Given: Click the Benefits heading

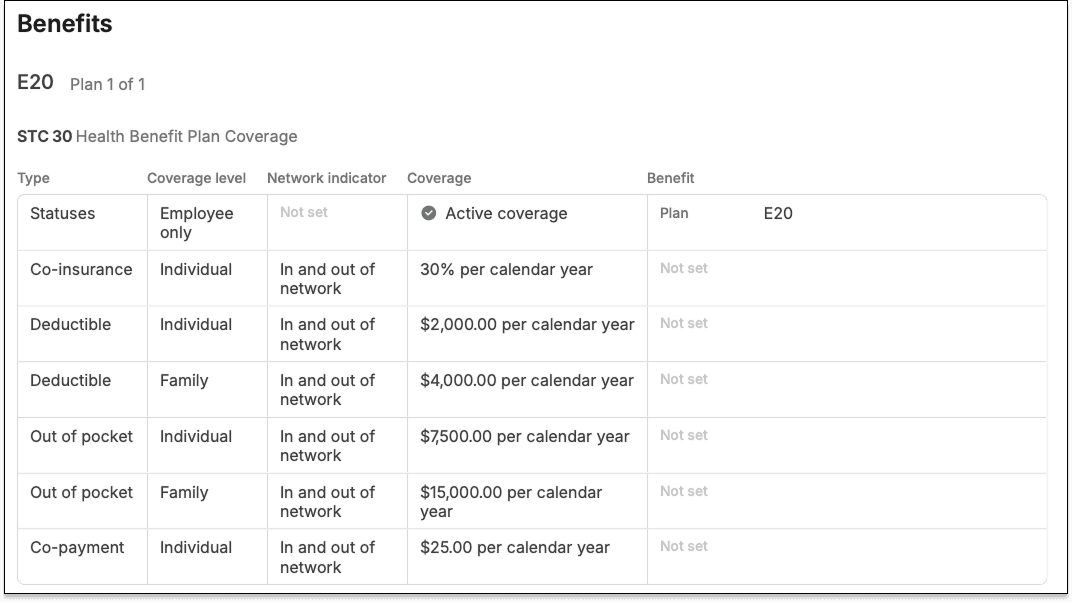Looking at the screenshot, I should pos(65,24).
